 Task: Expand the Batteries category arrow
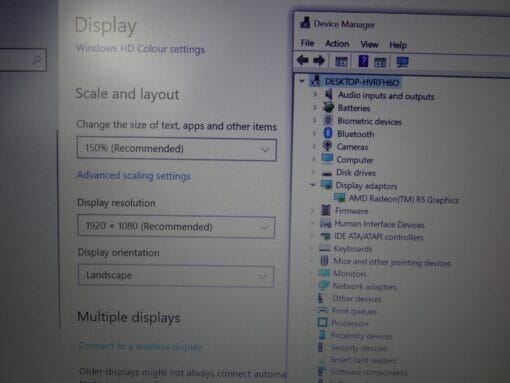[315, 107]
